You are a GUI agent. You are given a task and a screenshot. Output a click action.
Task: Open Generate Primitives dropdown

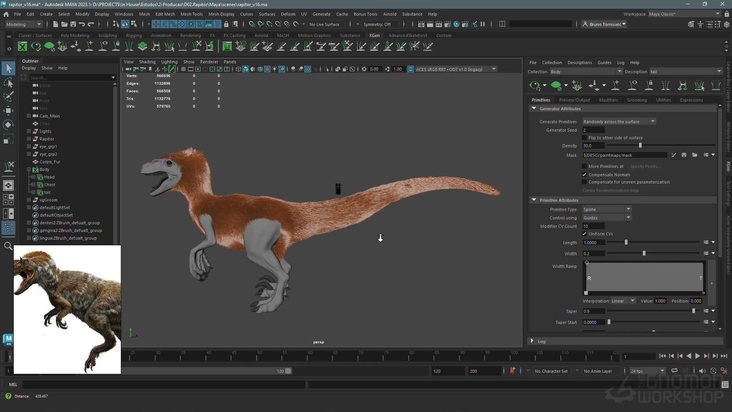[x=619, y=121]
